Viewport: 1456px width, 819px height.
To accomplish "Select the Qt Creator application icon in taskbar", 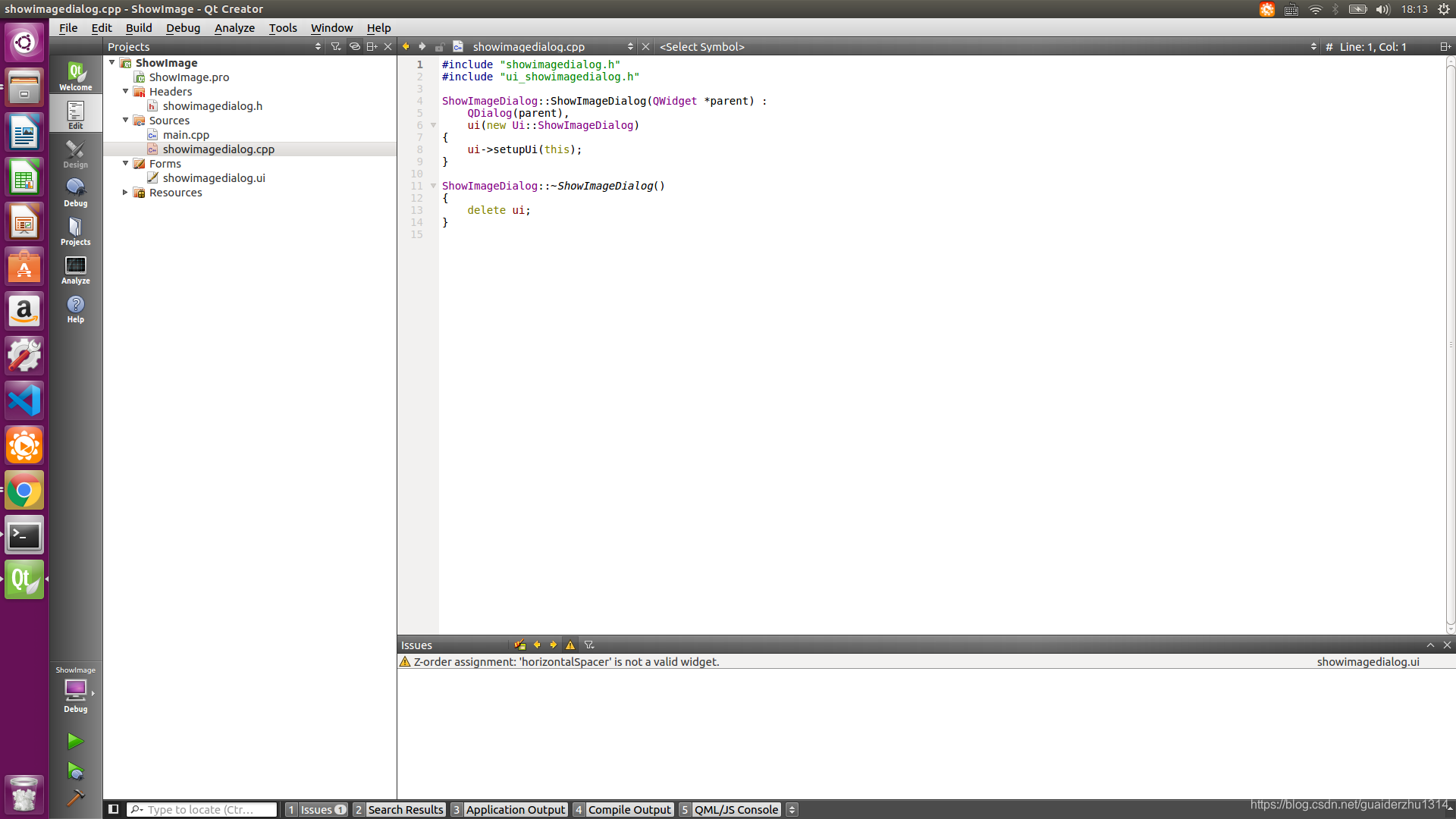I will [24, 580].
